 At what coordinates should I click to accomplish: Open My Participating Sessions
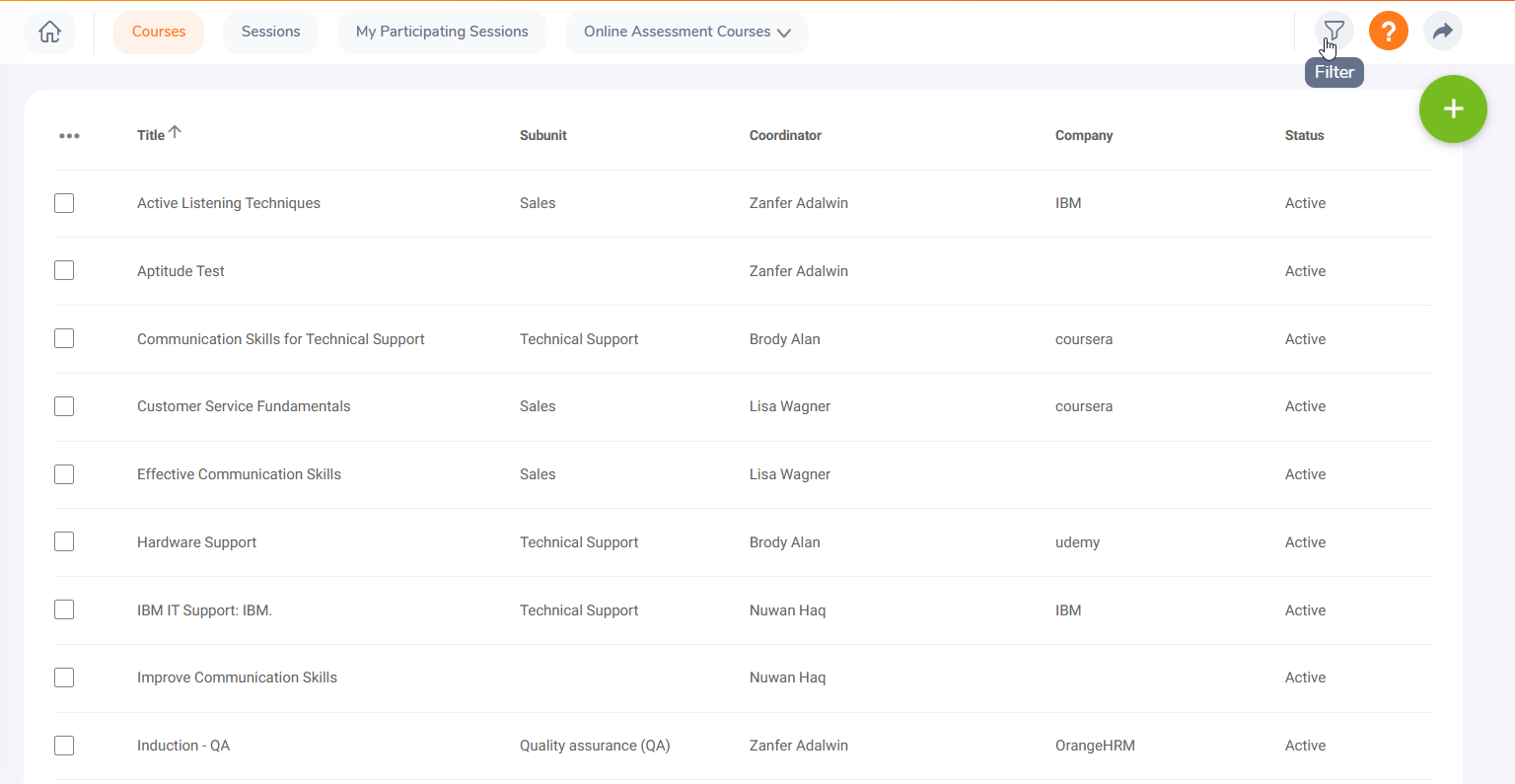click(441, 31)
